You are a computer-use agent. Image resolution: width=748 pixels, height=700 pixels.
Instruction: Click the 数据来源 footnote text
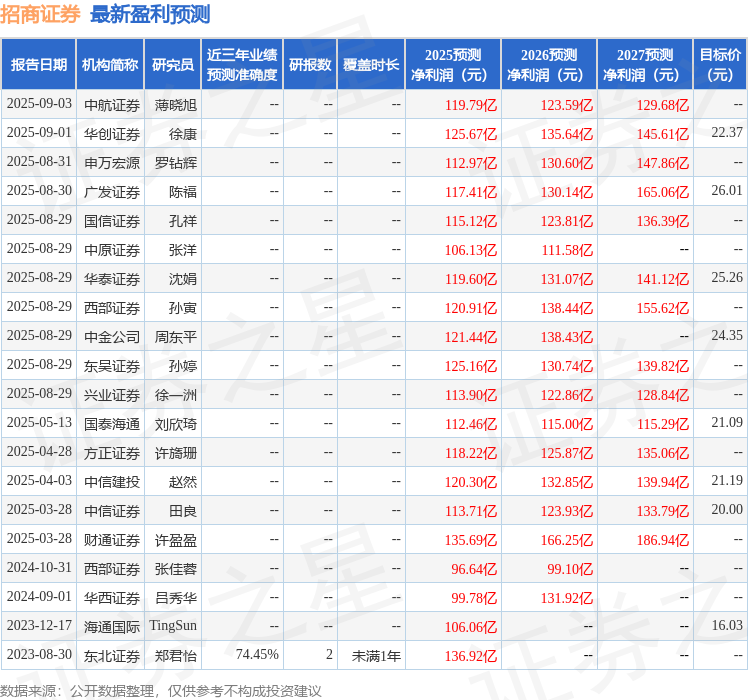(x=161, y=691)
